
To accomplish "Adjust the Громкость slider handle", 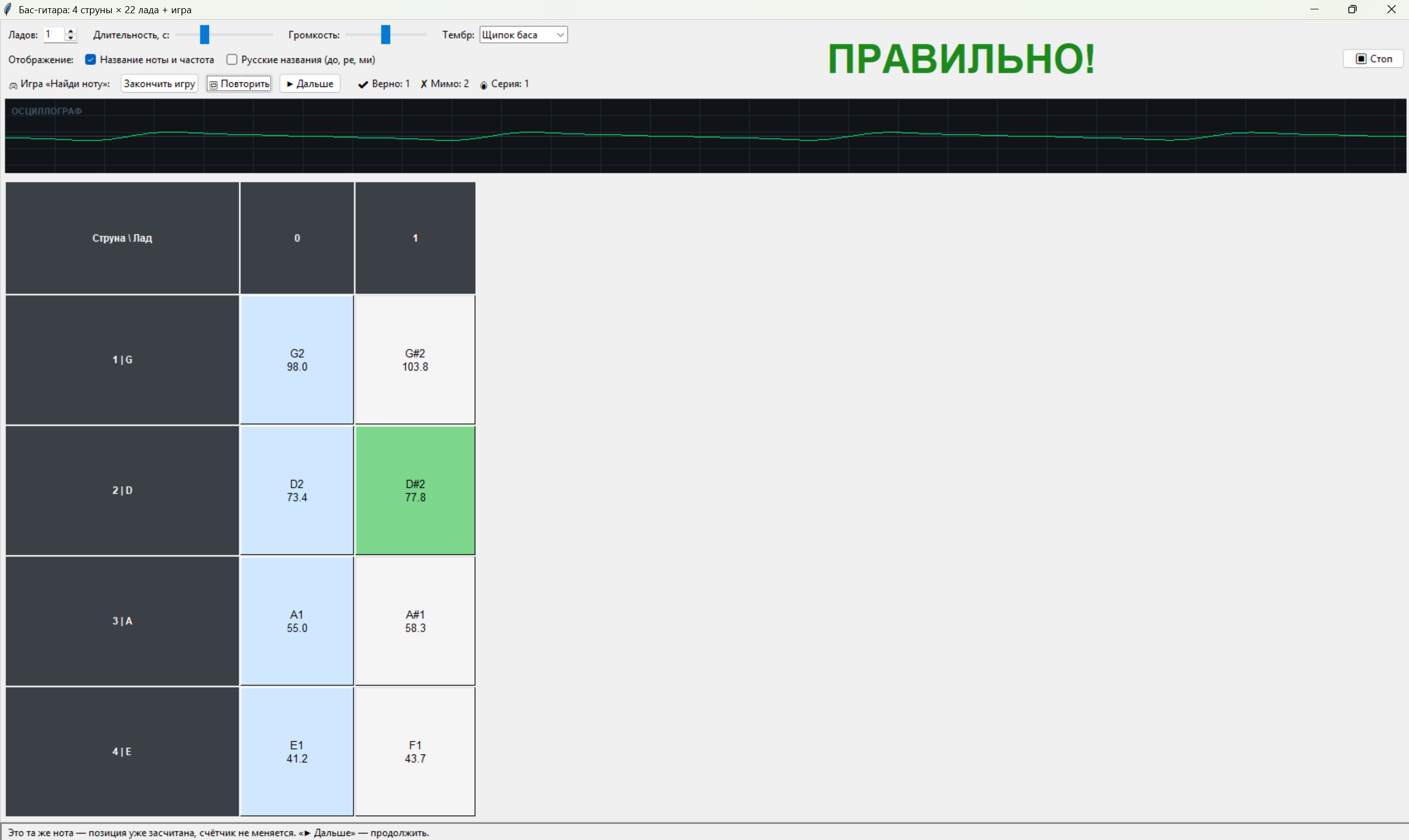I will [x=385, y=35].
